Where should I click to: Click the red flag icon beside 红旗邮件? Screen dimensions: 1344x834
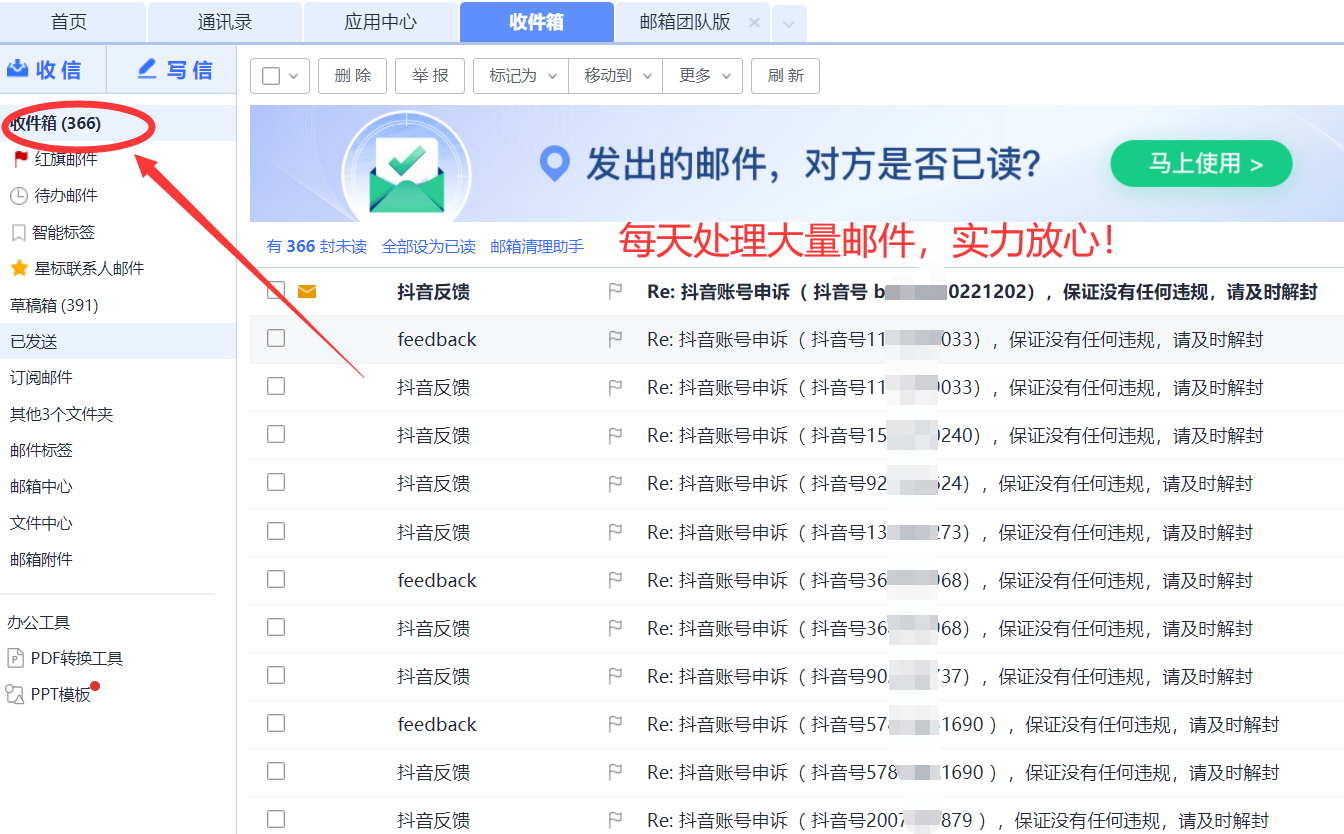click(x=21, y=159)
